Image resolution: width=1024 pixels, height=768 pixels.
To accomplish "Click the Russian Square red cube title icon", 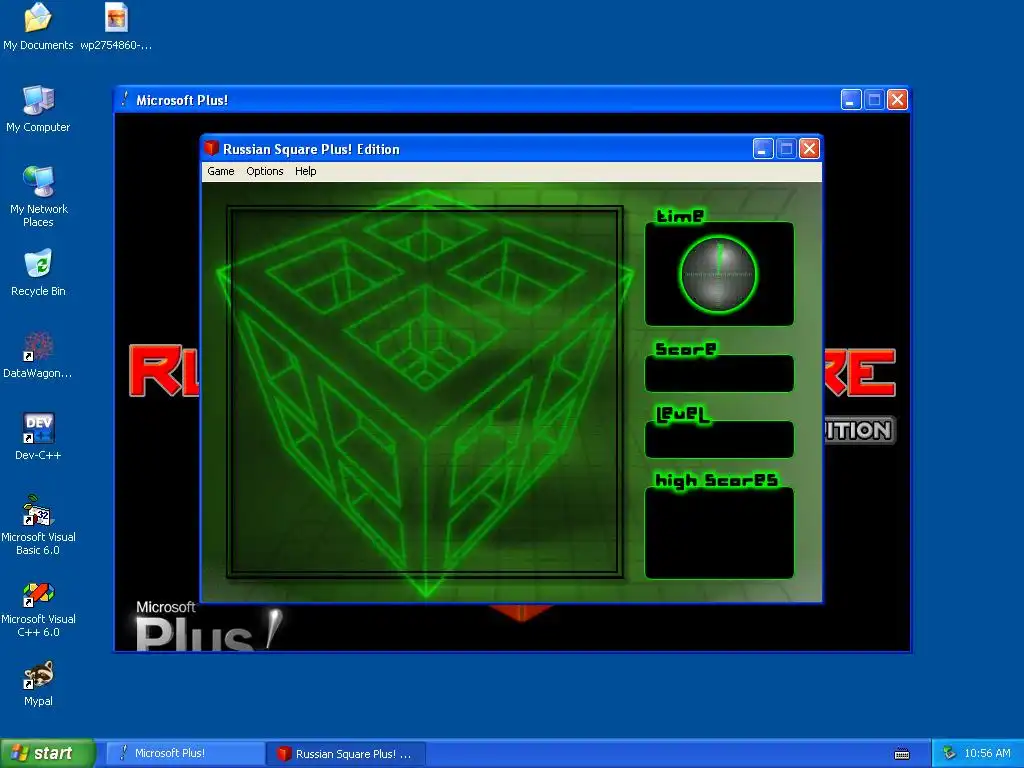I will [x=211, y=148].
